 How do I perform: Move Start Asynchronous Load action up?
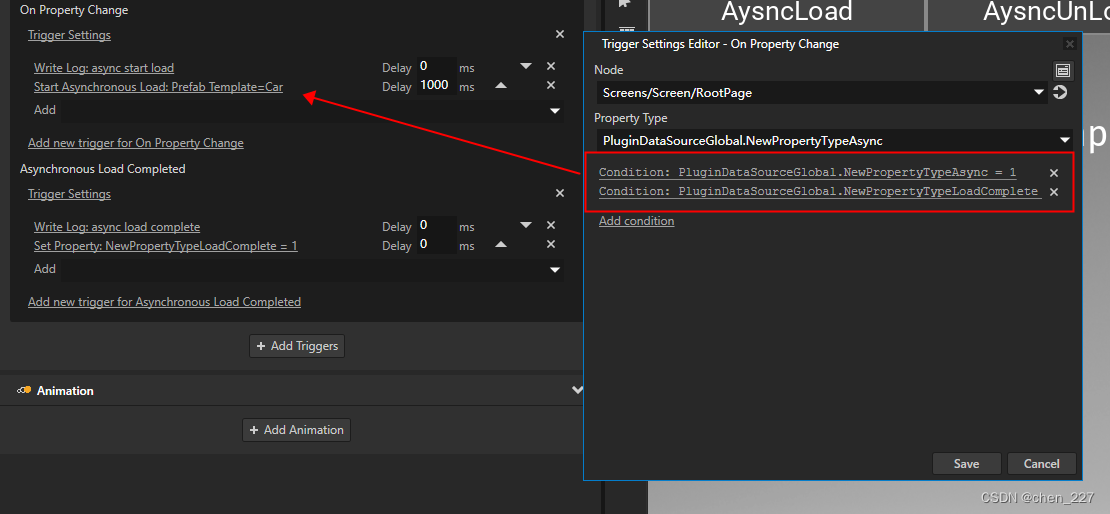click(x=501, y=85)
